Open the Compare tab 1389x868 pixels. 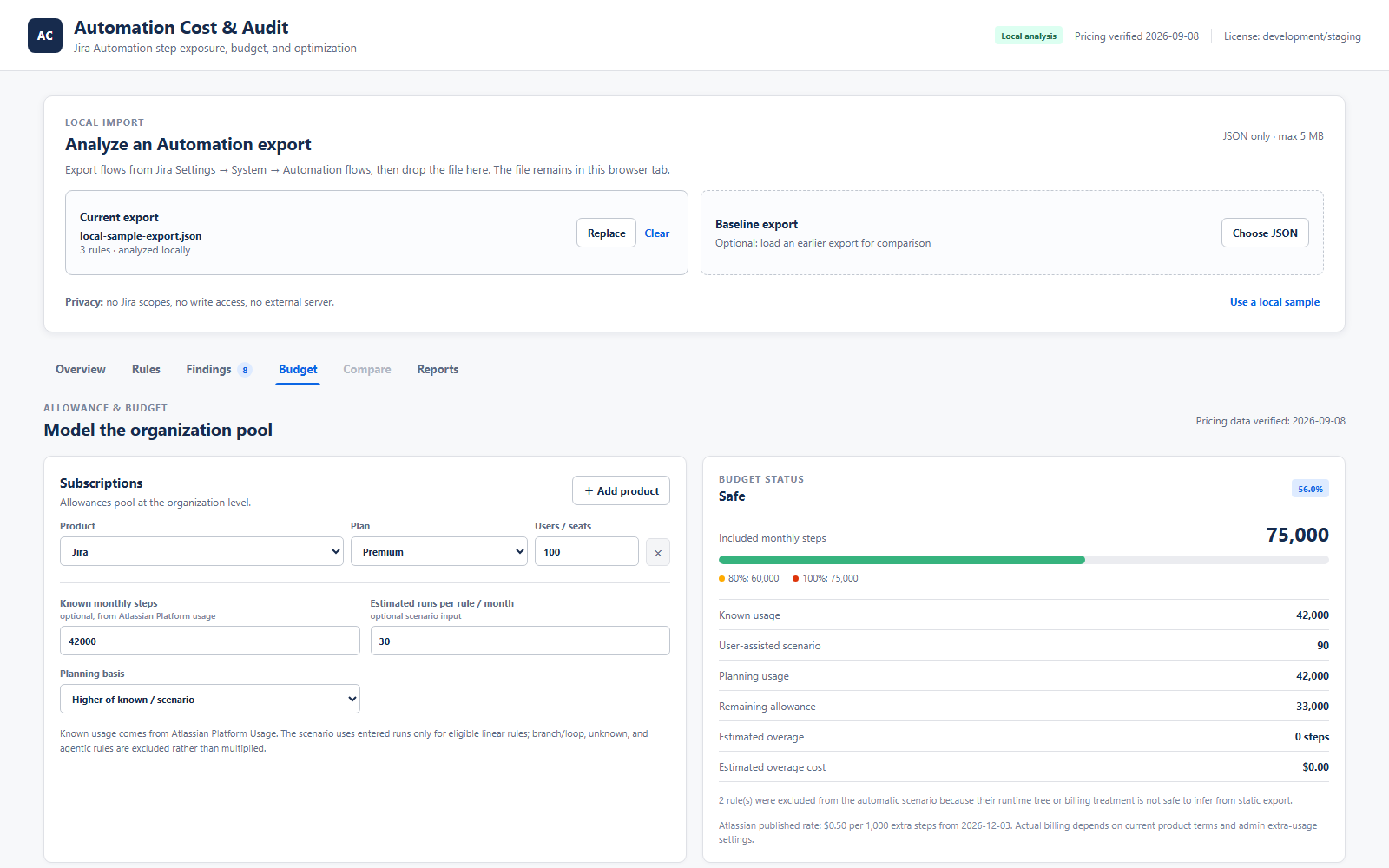point(367,370)
